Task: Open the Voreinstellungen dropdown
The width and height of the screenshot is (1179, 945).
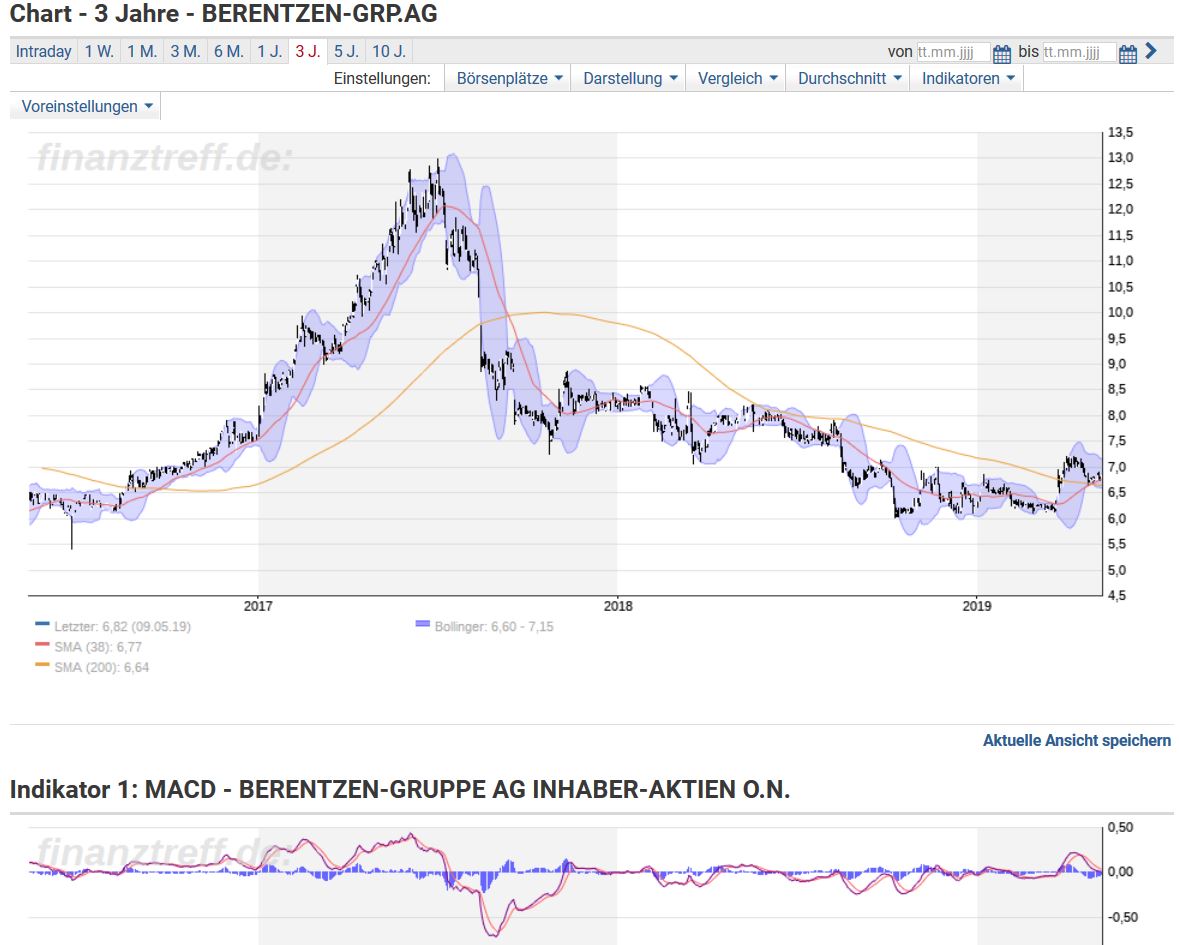Action: point(86,106)
